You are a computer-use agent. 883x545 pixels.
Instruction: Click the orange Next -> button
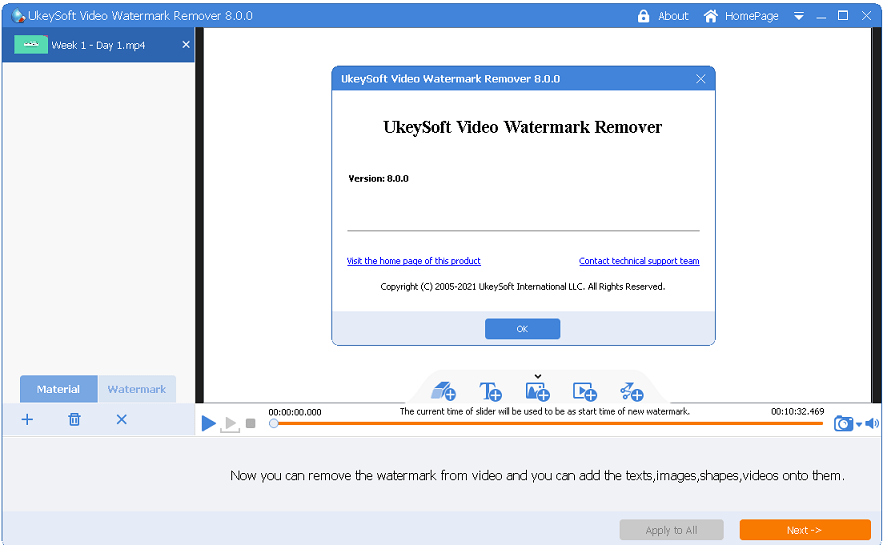(805, 530)
